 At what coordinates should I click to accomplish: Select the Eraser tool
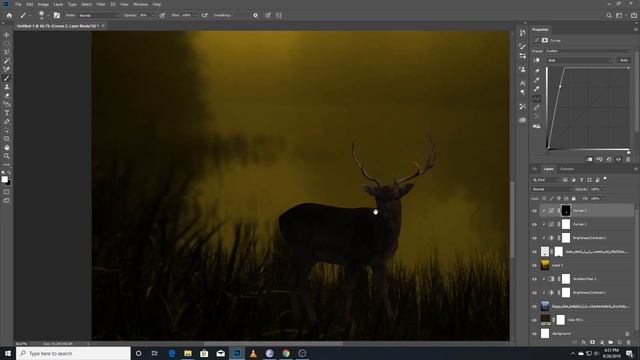coord(7,95)
